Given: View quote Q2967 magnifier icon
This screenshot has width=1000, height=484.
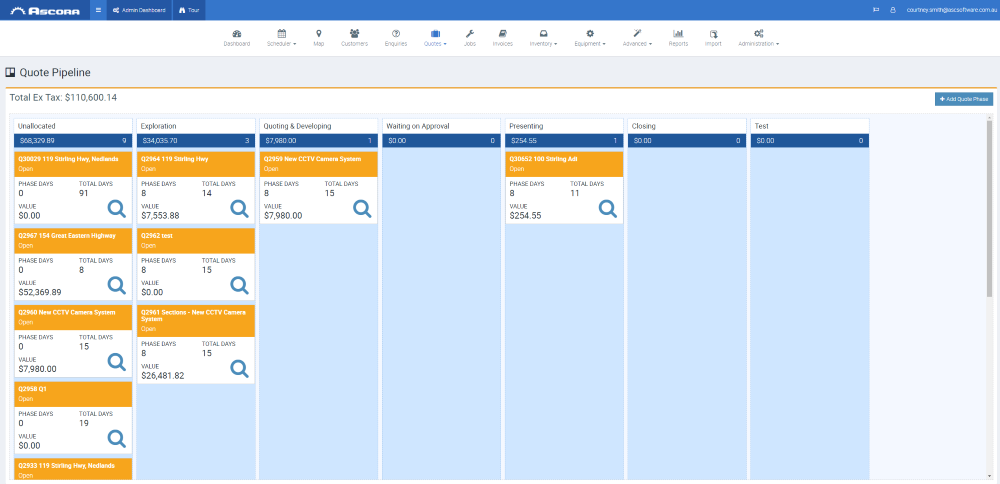Looking at the screenshot, I should (x=117, y=285).
